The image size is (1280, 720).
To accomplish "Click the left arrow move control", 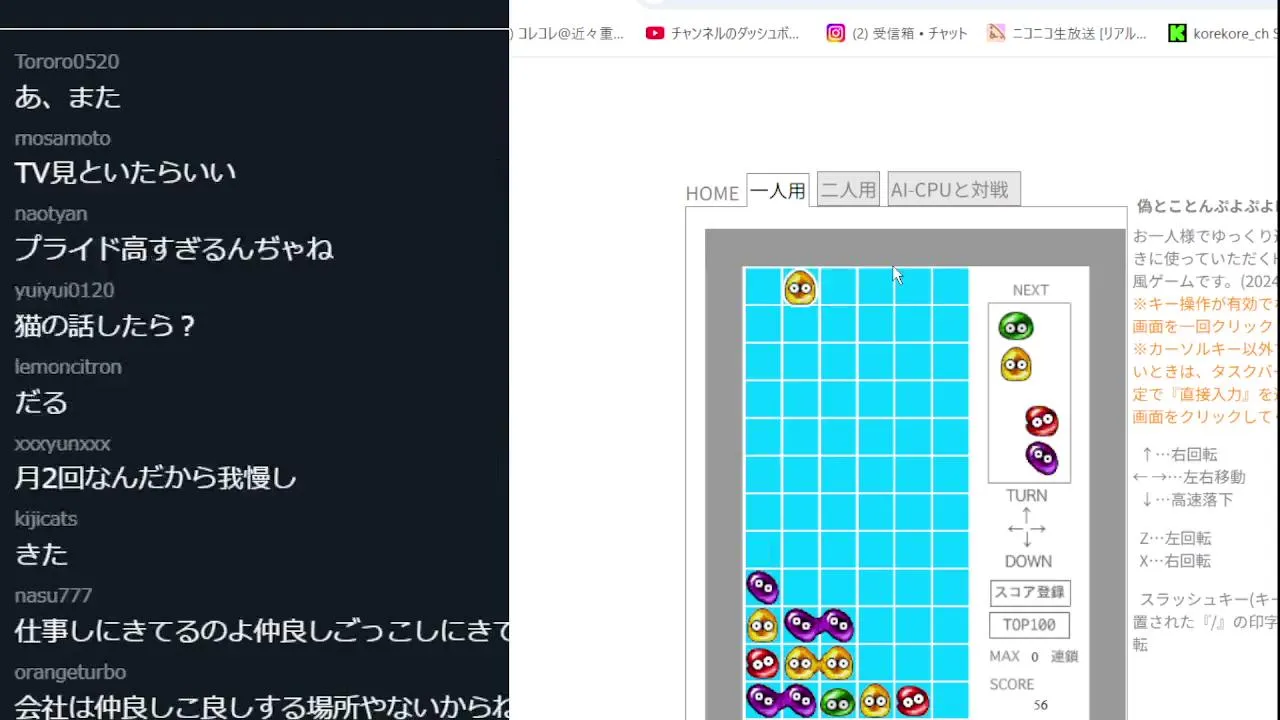I will coord(1014,528).
